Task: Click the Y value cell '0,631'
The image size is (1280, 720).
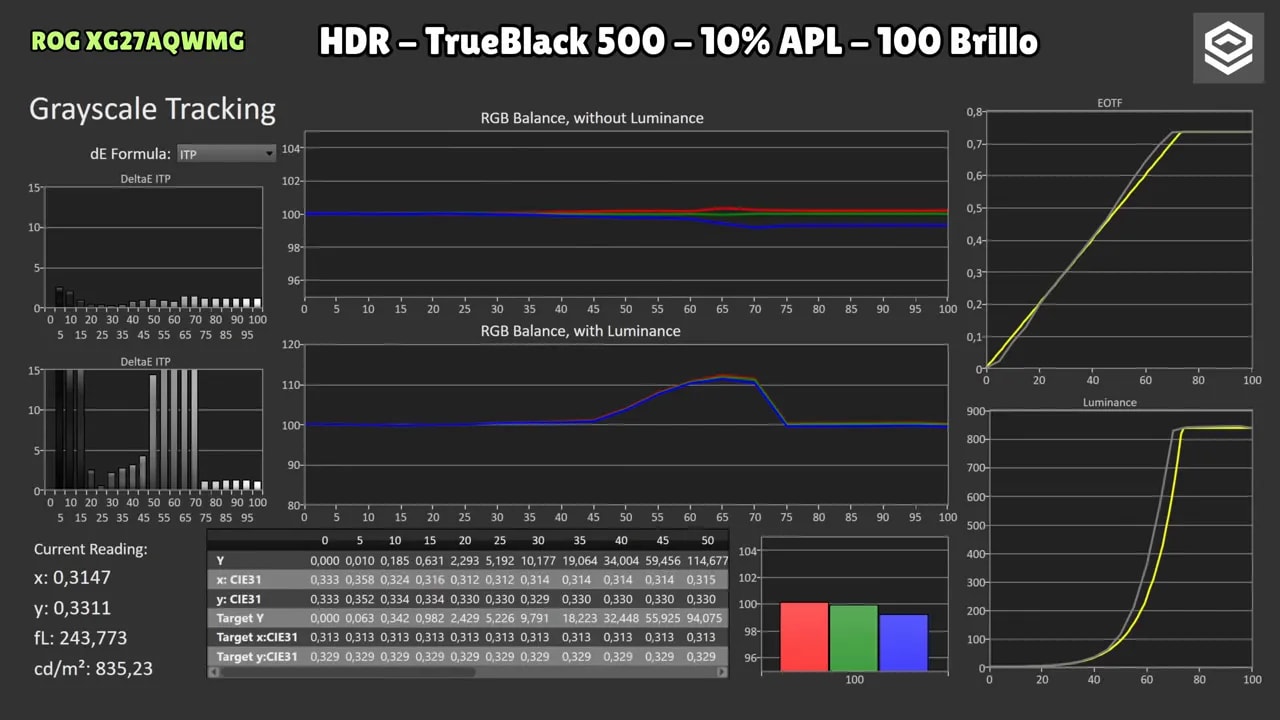Action: pos(430,561)
